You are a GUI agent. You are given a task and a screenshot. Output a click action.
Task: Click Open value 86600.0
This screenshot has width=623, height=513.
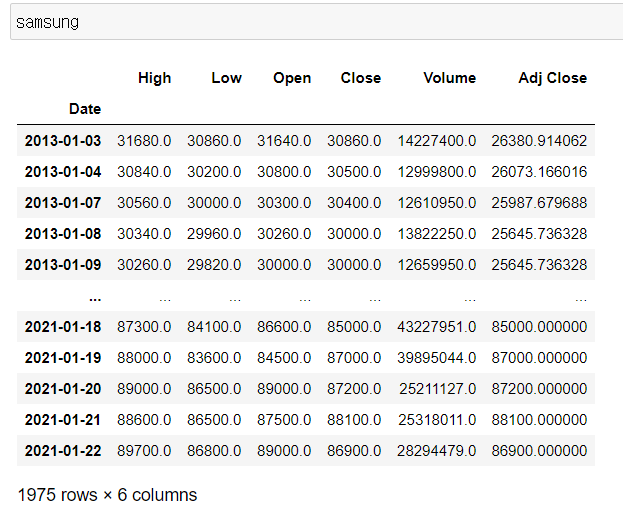point(284,327)
